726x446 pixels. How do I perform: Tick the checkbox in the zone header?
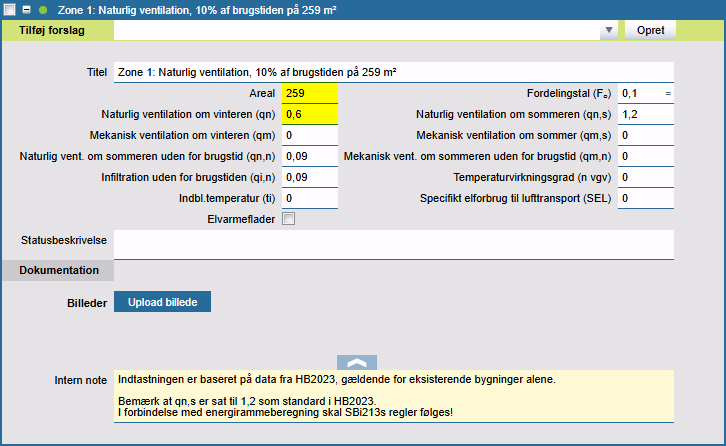pyautogui.click(x=9, y=9)
